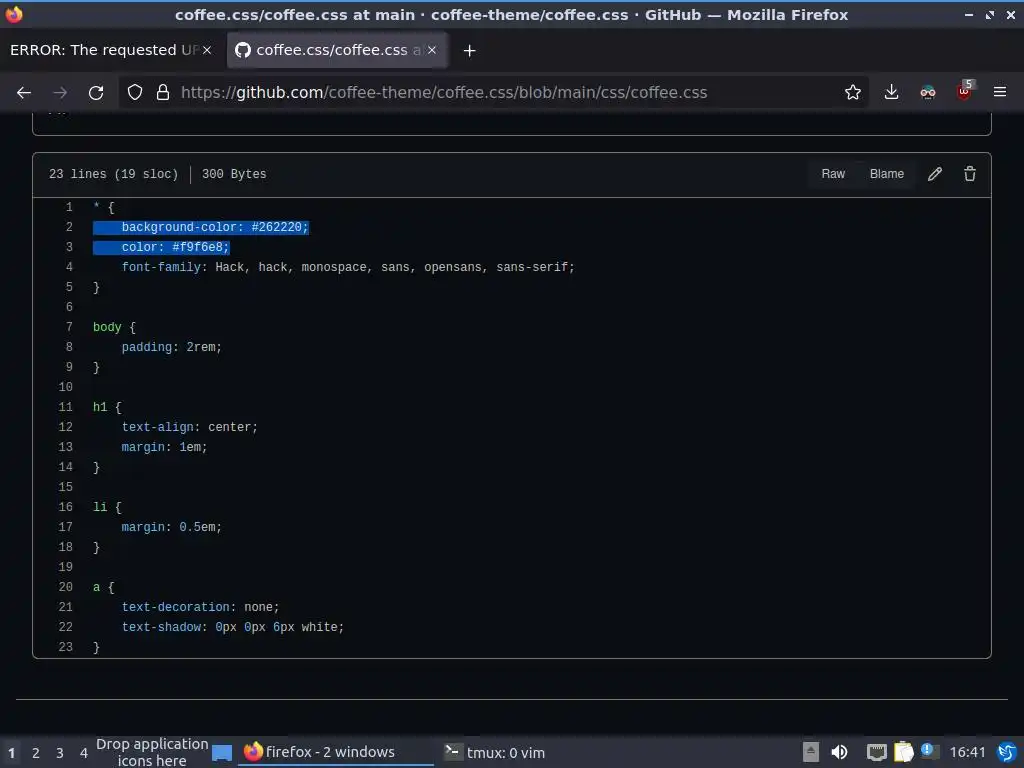Switch to workspace 1 in taskbar

point(11,753)
